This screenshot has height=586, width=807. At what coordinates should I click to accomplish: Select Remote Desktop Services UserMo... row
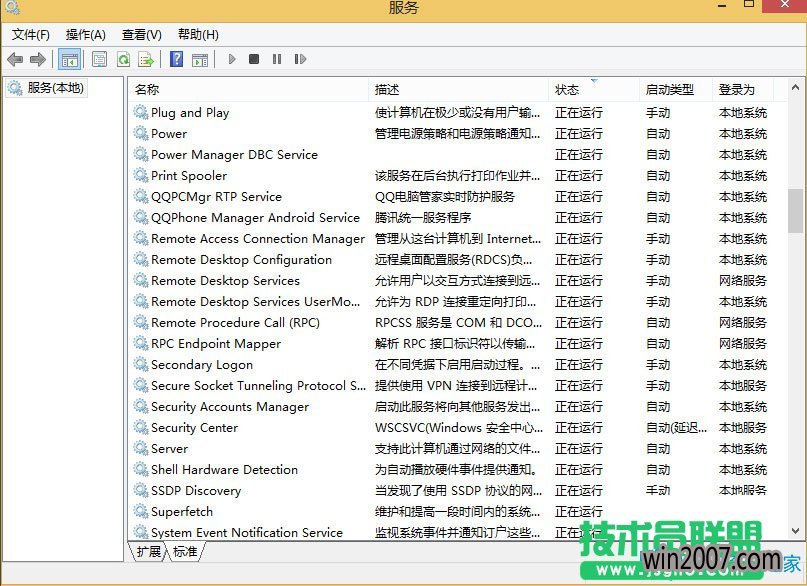click(x=458, y=301)
